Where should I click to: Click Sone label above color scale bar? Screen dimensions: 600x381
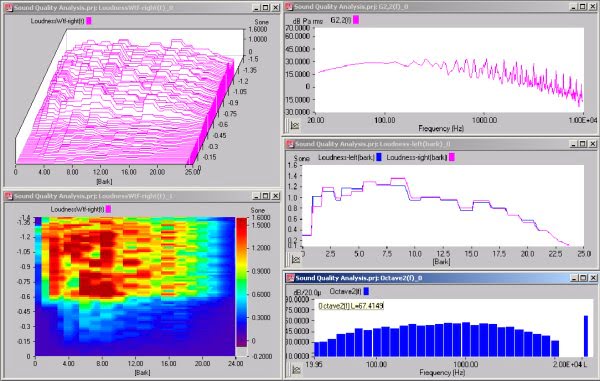(x=258, y=210)
